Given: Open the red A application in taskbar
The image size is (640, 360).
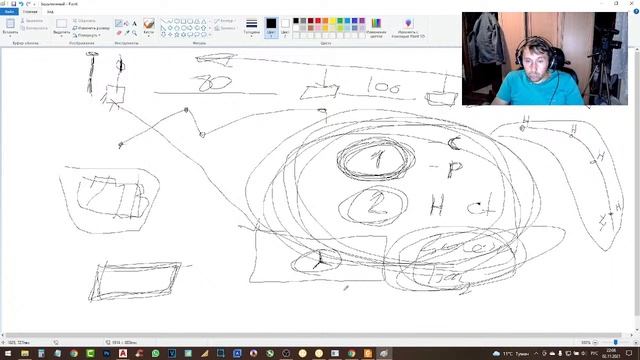Looking at the screenshot, I should (x=123, y=353).
